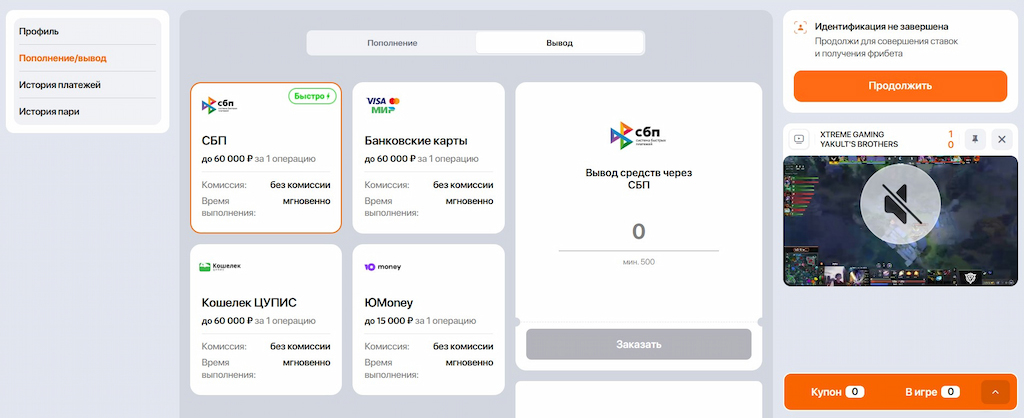Open the Купон tab in the bet slip

[x=838, y=392]
